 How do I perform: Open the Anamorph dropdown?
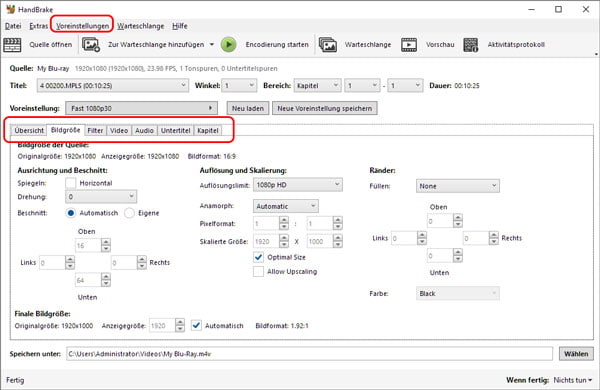pos(285,206)
